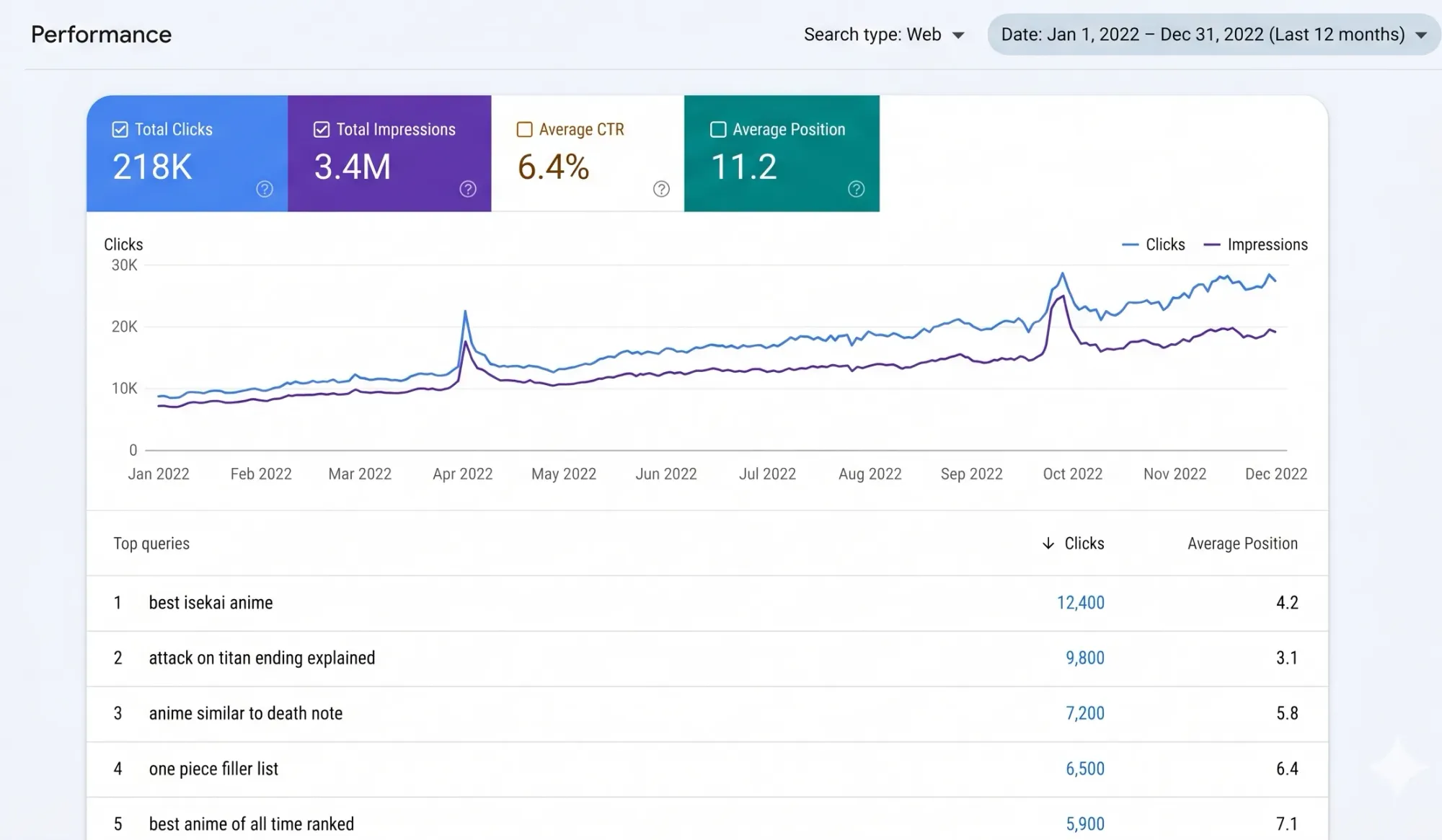Click the sparkle icon at bottom right

1398,766
